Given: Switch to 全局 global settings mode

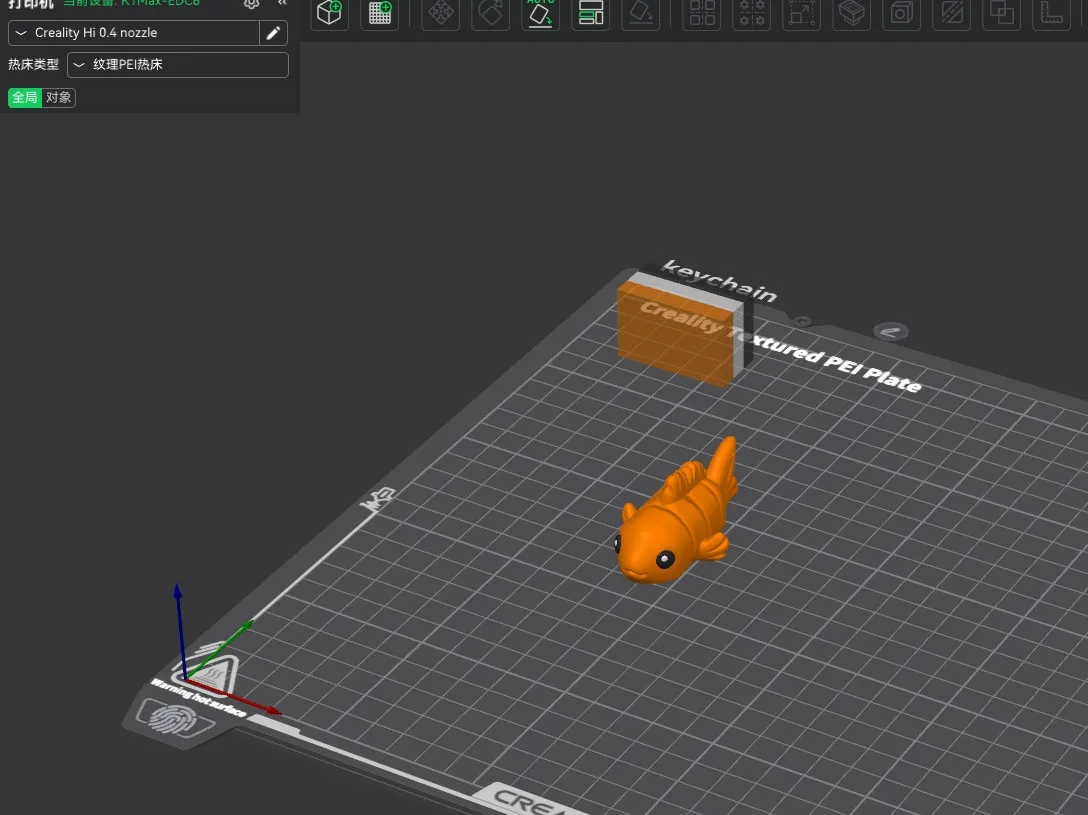Looking at the screenshot, I should click(x=25, y=98).
